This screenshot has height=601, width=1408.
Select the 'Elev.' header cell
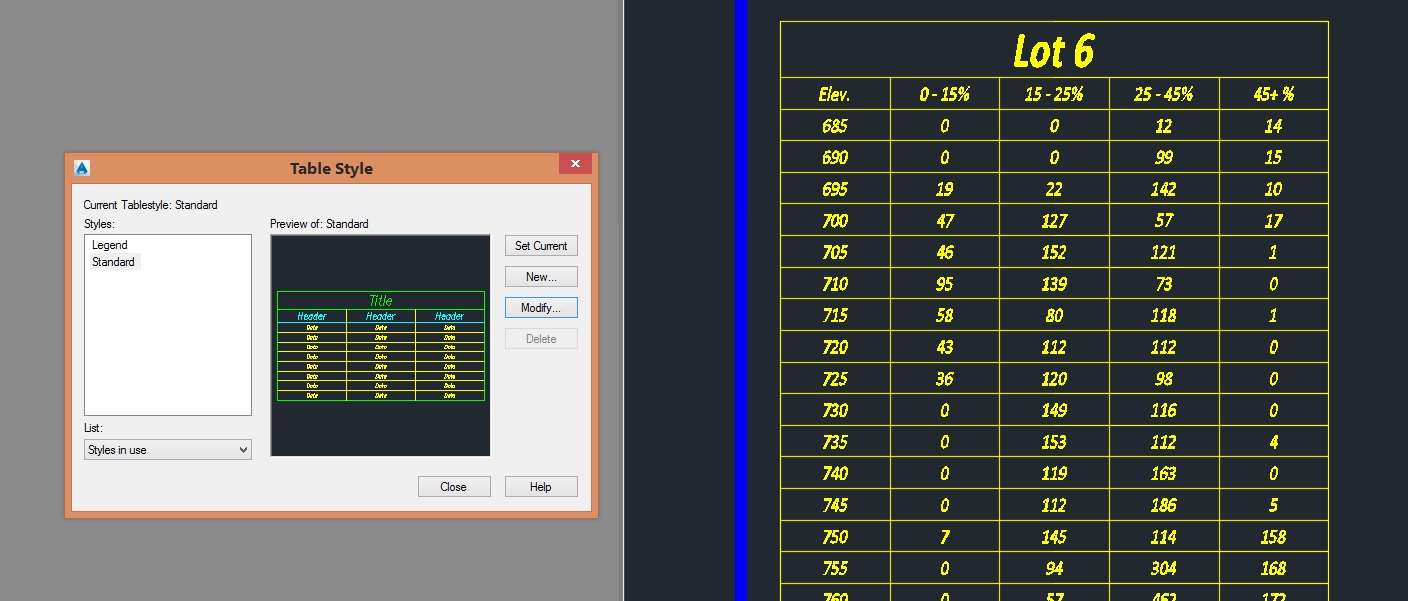(835, 94)
